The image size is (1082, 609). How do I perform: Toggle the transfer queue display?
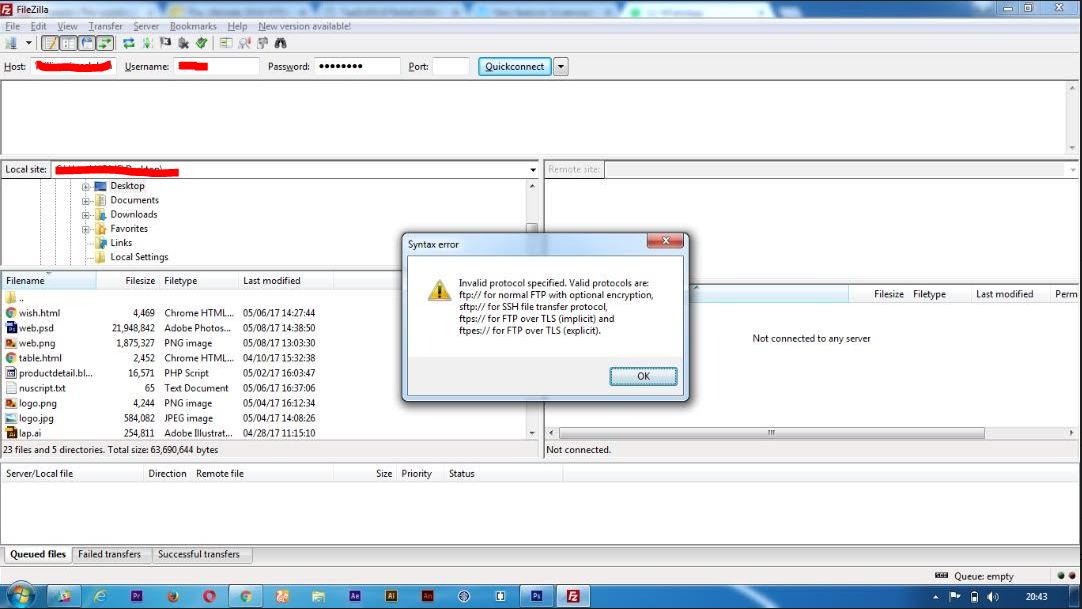coord(104,43)
